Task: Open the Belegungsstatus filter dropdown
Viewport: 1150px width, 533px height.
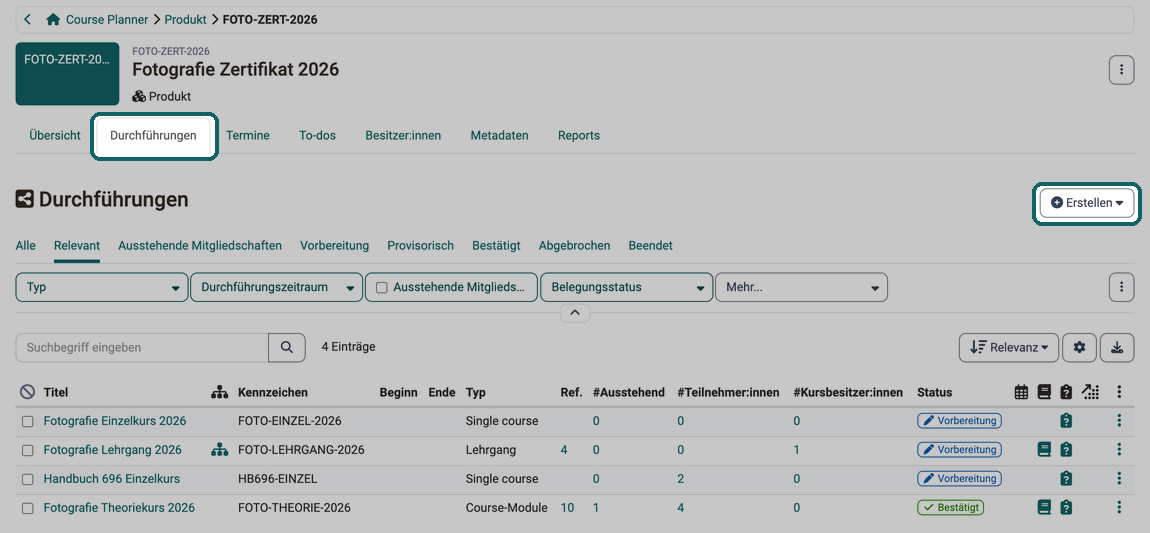Action: coord(626,287)
